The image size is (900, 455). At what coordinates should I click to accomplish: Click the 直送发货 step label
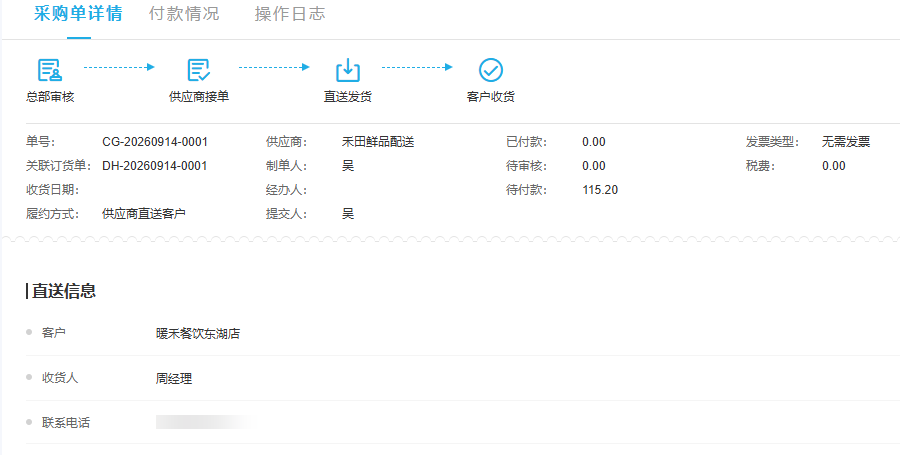[x=348, y=96]
